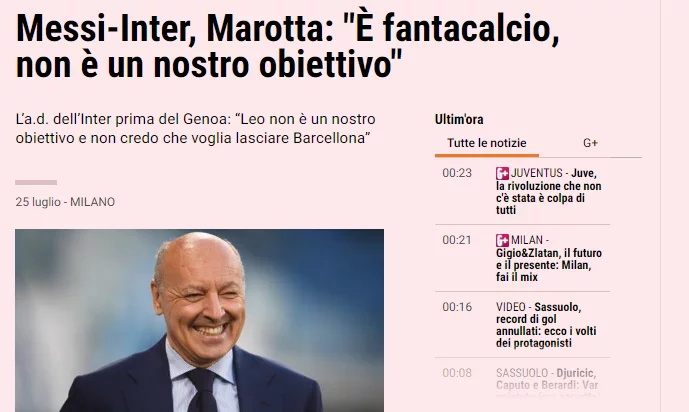
Task: Switch to the G+ tab
Action: click(x=590, y=143)
